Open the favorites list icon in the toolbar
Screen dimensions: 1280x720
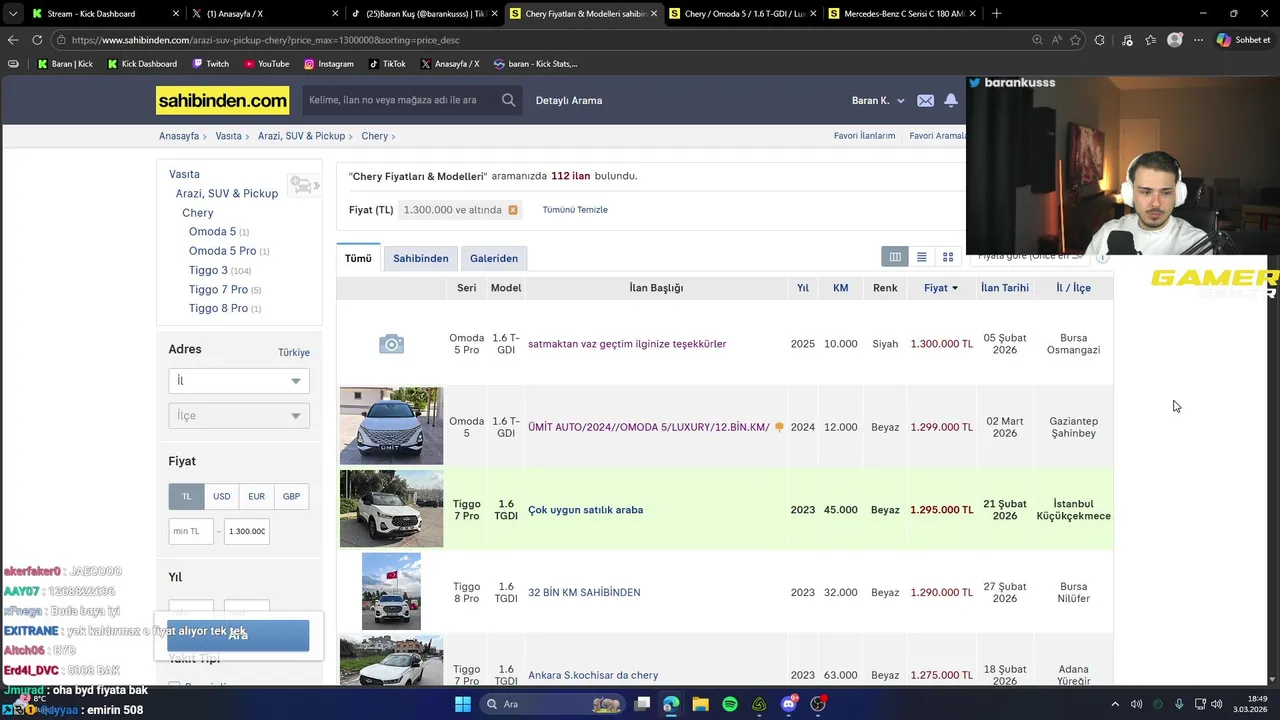point(1151,40)
